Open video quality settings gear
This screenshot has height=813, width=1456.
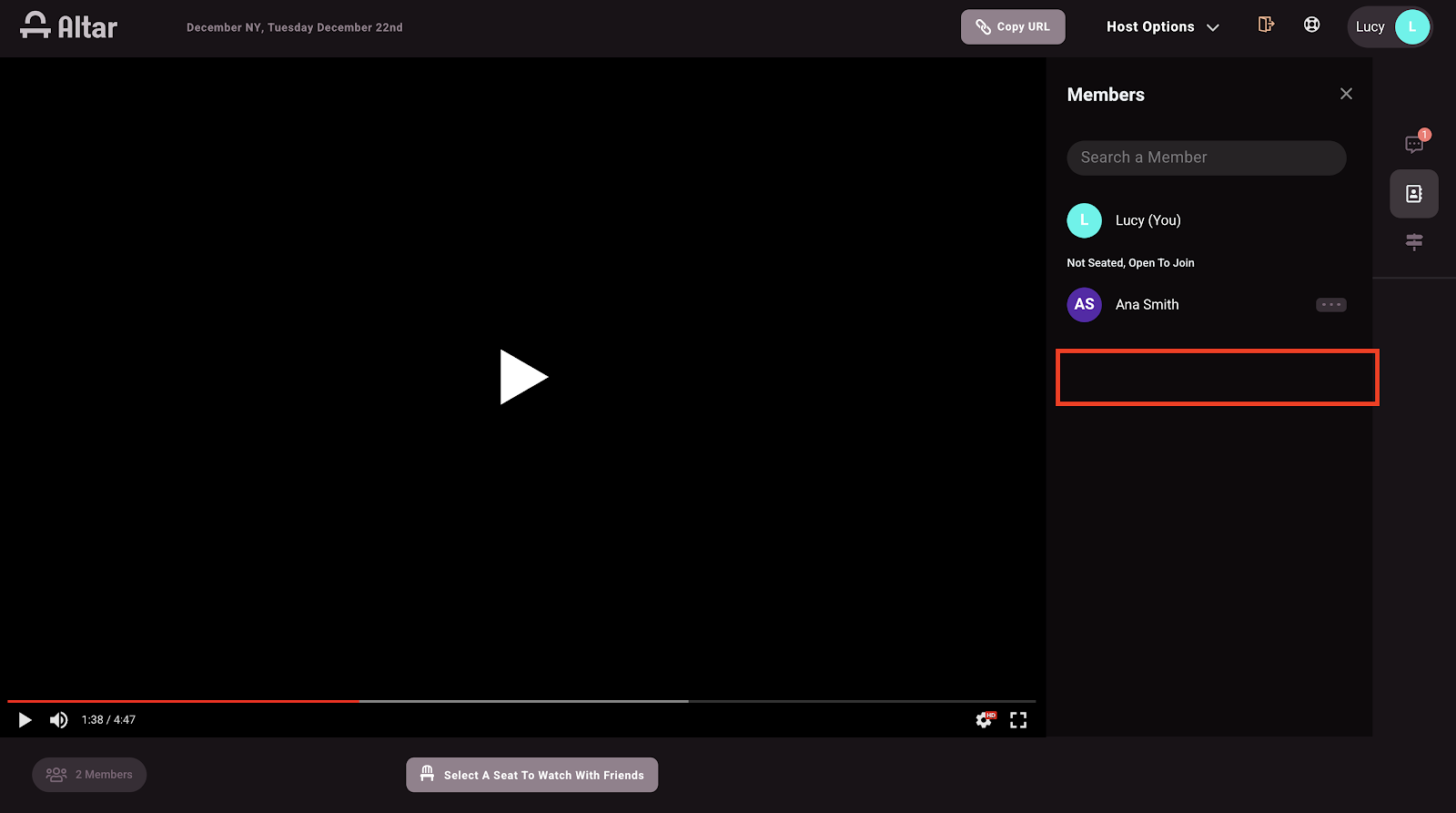(x=986, y=720)
